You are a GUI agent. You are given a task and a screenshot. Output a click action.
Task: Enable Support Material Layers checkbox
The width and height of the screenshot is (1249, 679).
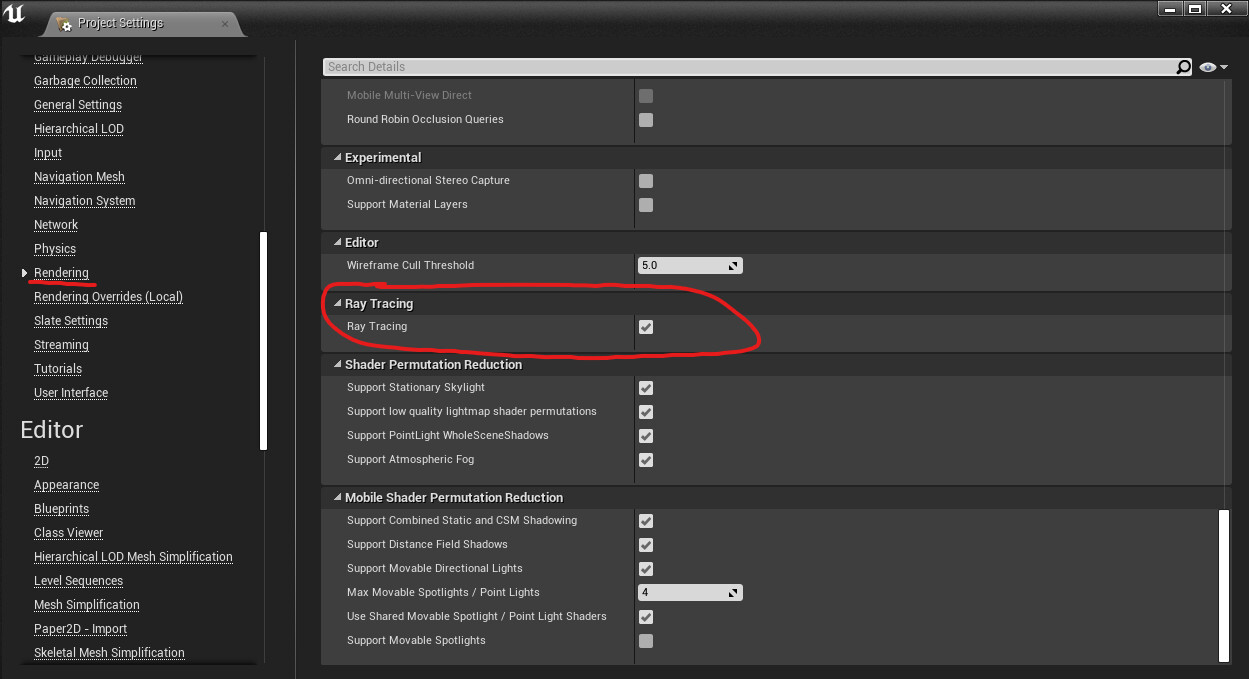coord(646,205)
